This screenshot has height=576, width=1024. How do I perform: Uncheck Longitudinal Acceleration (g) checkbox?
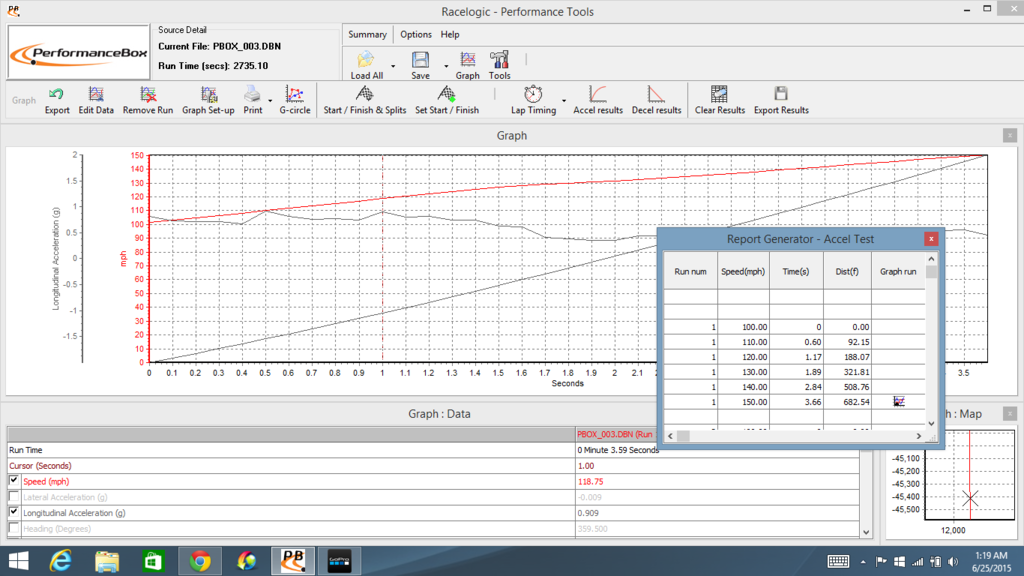point(14,512)
